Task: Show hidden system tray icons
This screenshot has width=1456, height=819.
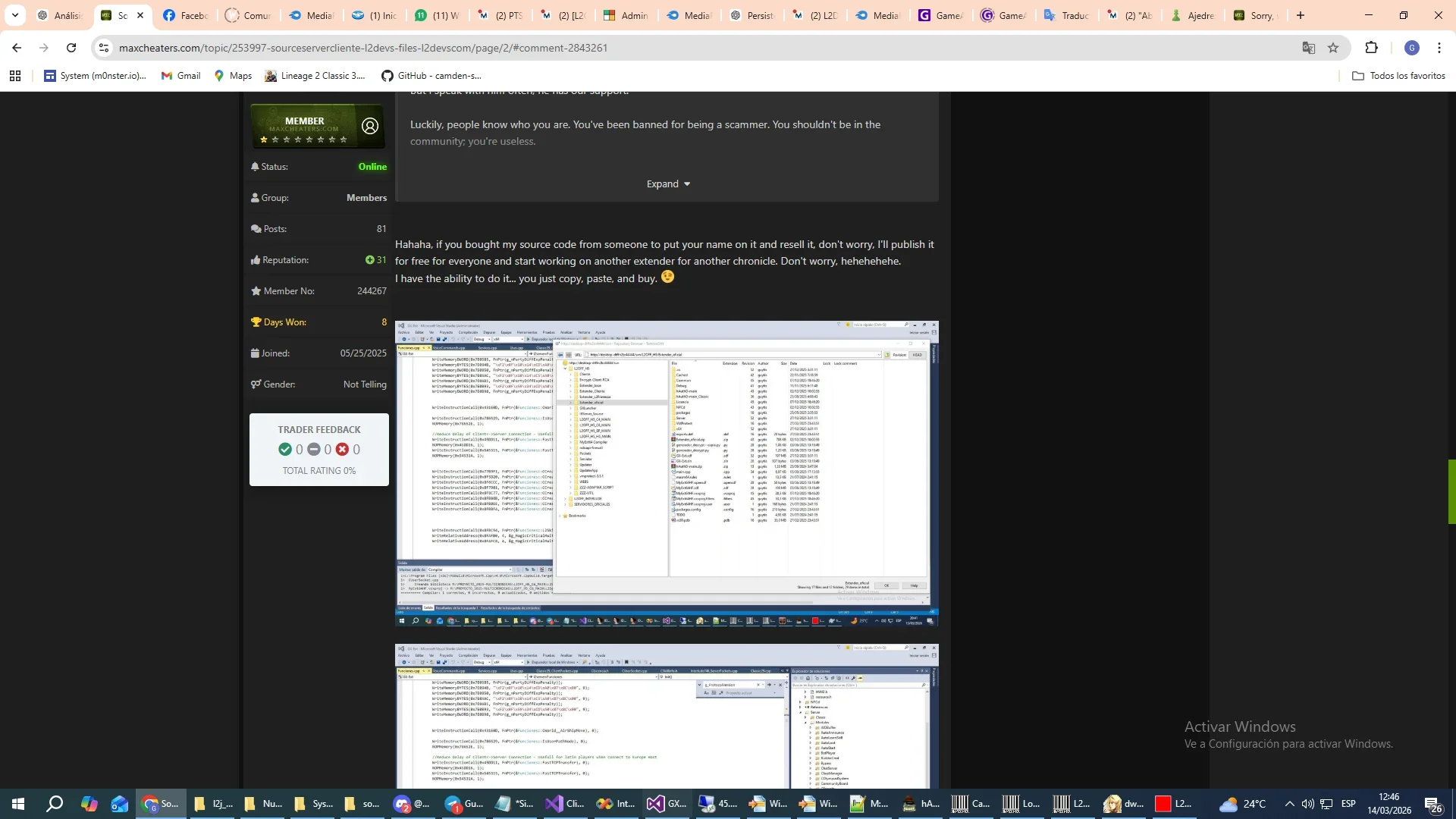Action: [x=1289, y=804]
